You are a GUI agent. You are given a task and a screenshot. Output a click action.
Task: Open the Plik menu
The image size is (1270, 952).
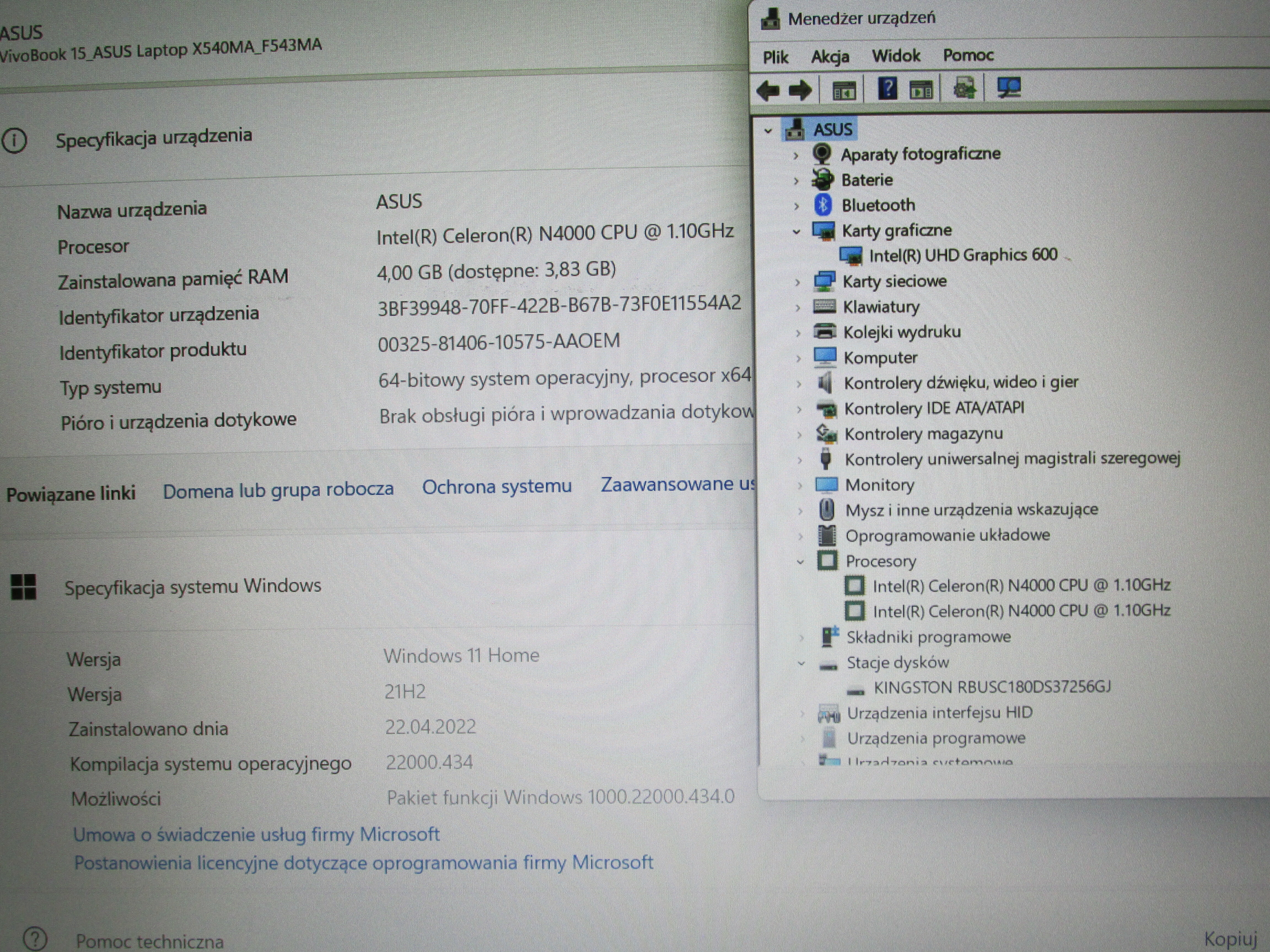point(775,57)
